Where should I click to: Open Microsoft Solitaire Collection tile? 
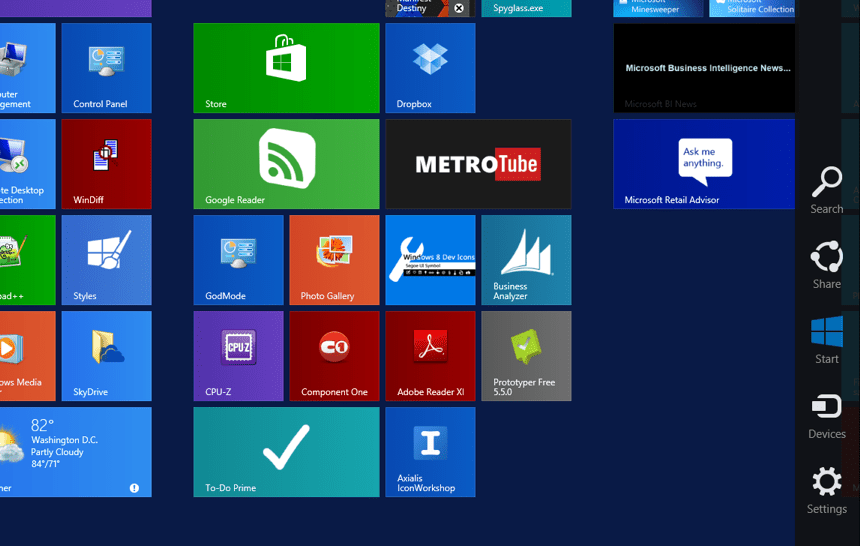[x=752, y=8]
